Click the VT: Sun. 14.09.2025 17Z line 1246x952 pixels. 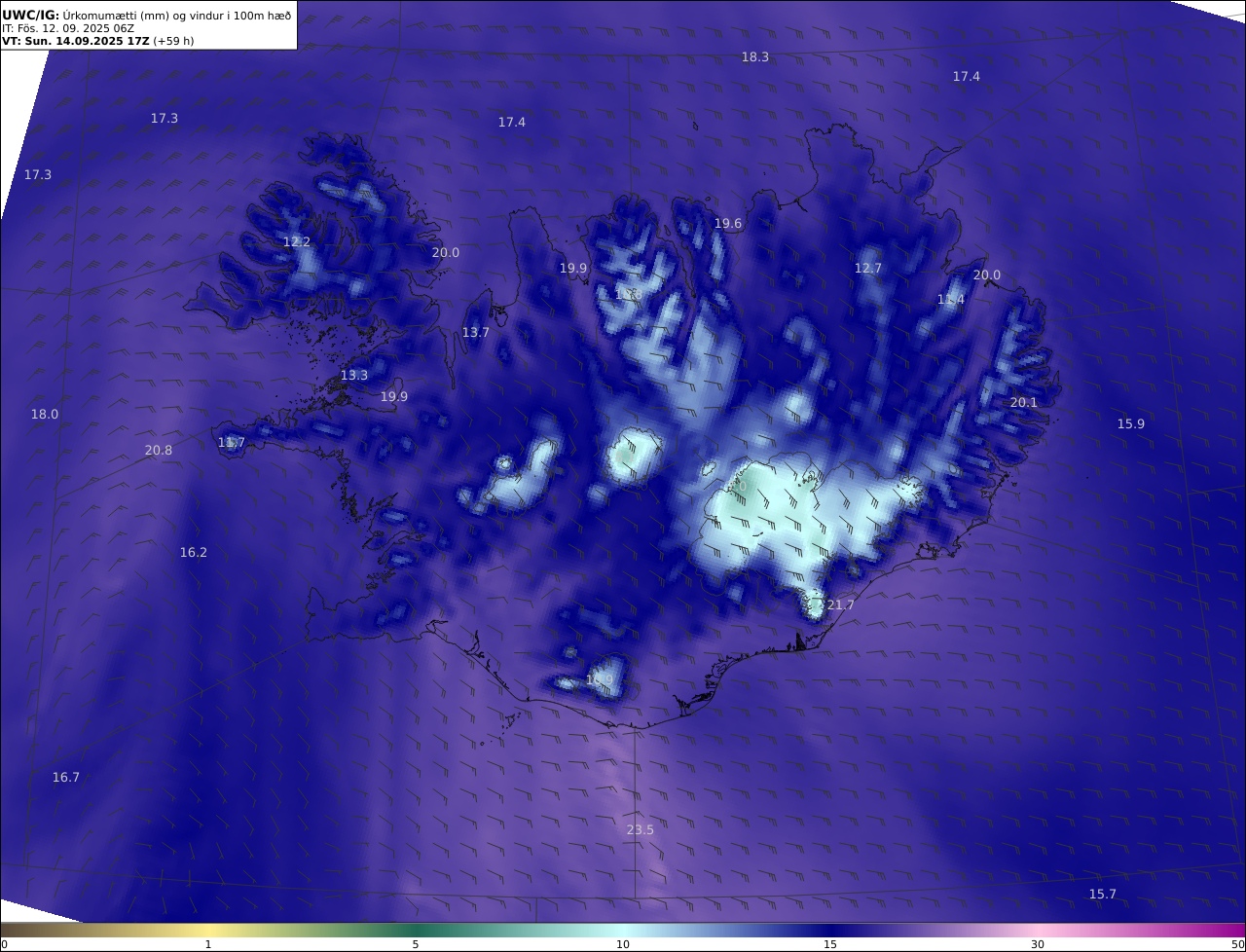pos(97,41)
